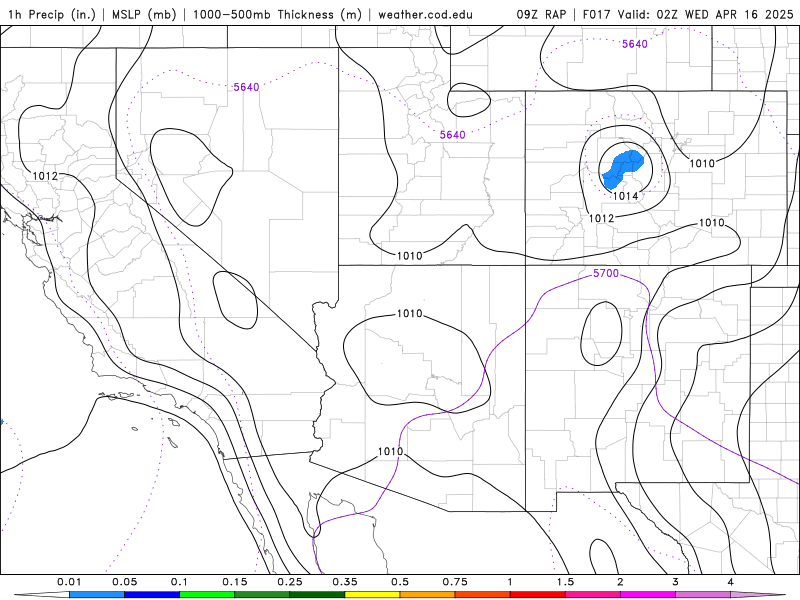The width and height of the screenshot is (800, 600).
Task: Click the violet 3–4 legend swatch
Action: [x=703, y=595]
